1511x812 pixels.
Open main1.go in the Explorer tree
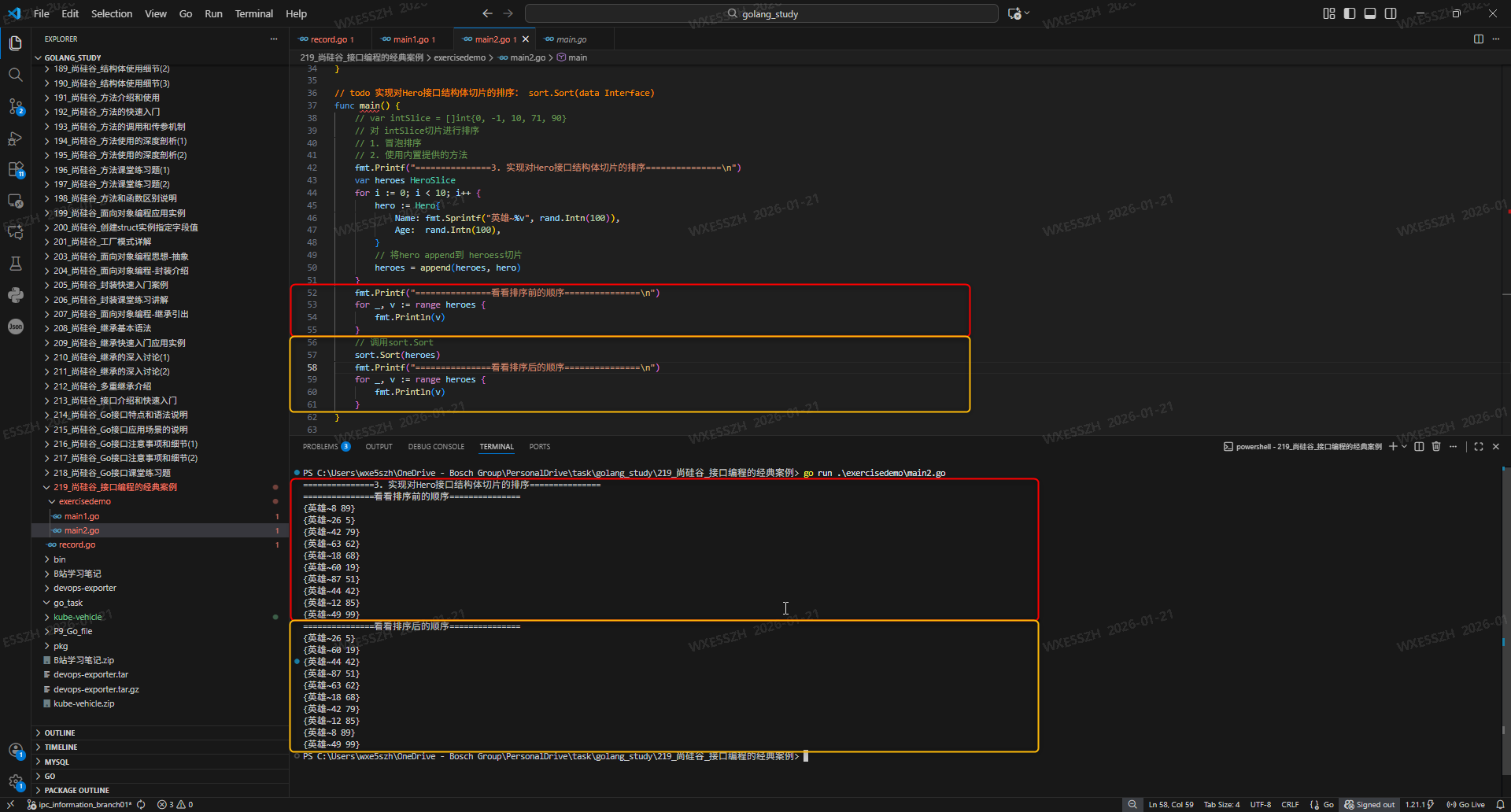(82, 516)
